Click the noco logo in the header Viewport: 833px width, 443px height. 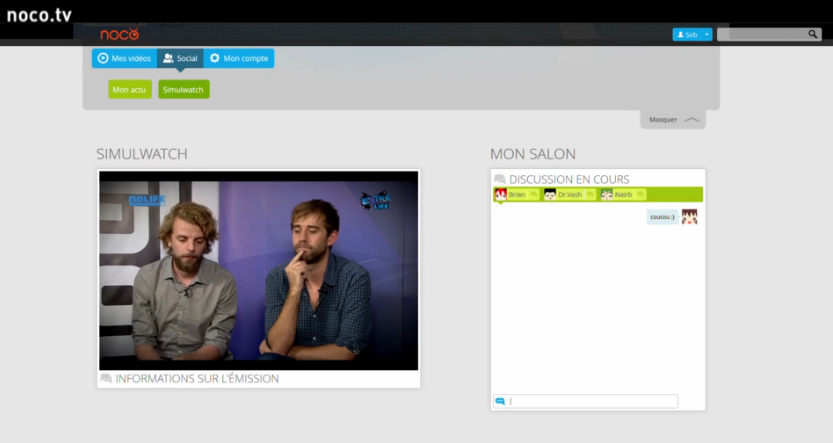(x=119, y=34)
